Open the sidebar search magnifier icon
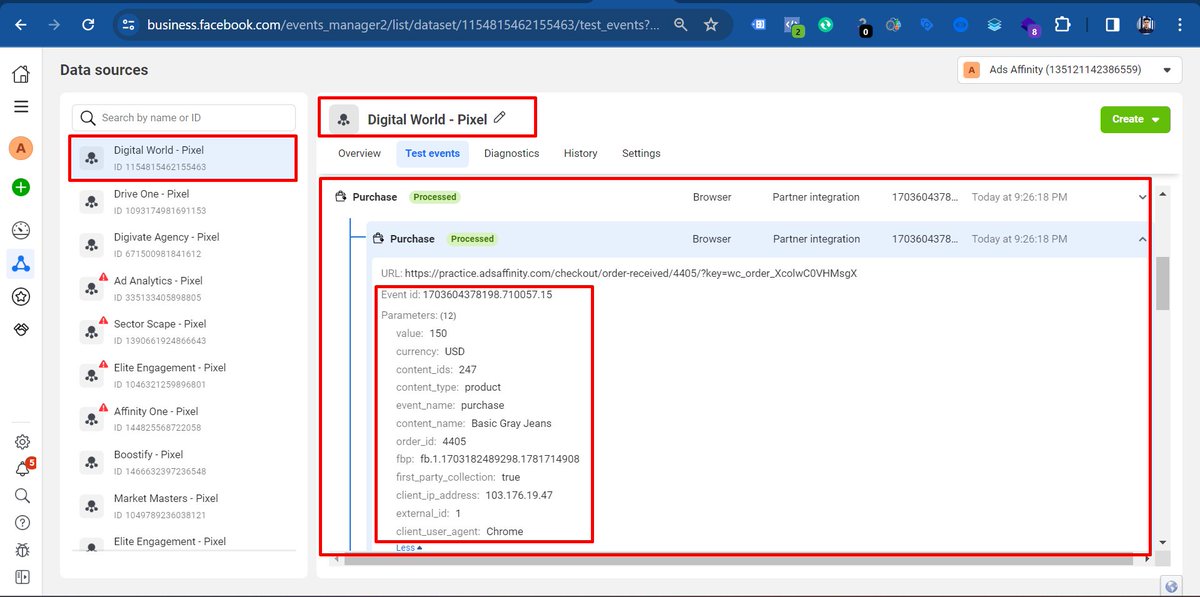Viewport: 1200px width, 597px height. point(22,495)
